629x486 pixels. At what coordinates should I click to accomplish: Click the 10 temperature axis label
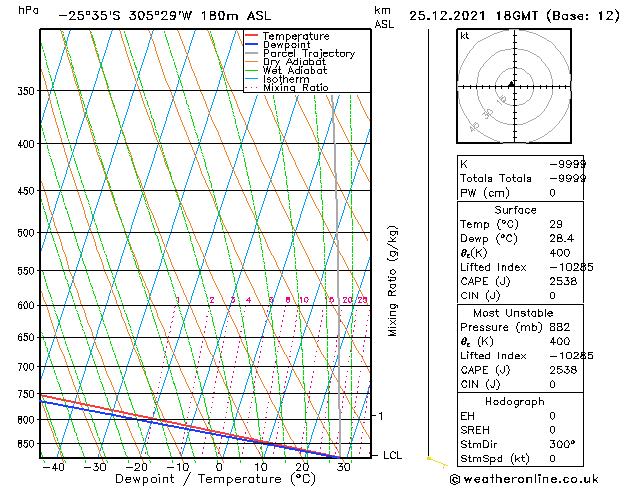point(261,467)
